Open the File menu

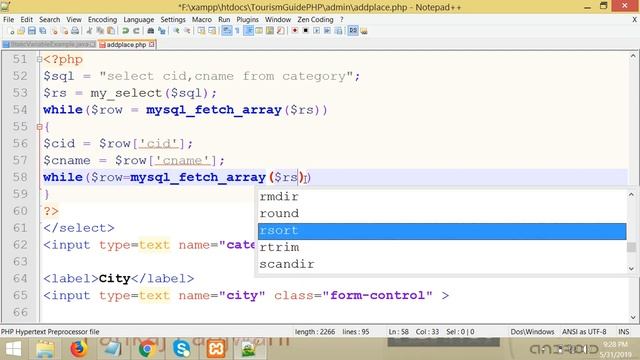tap(8, 20)
